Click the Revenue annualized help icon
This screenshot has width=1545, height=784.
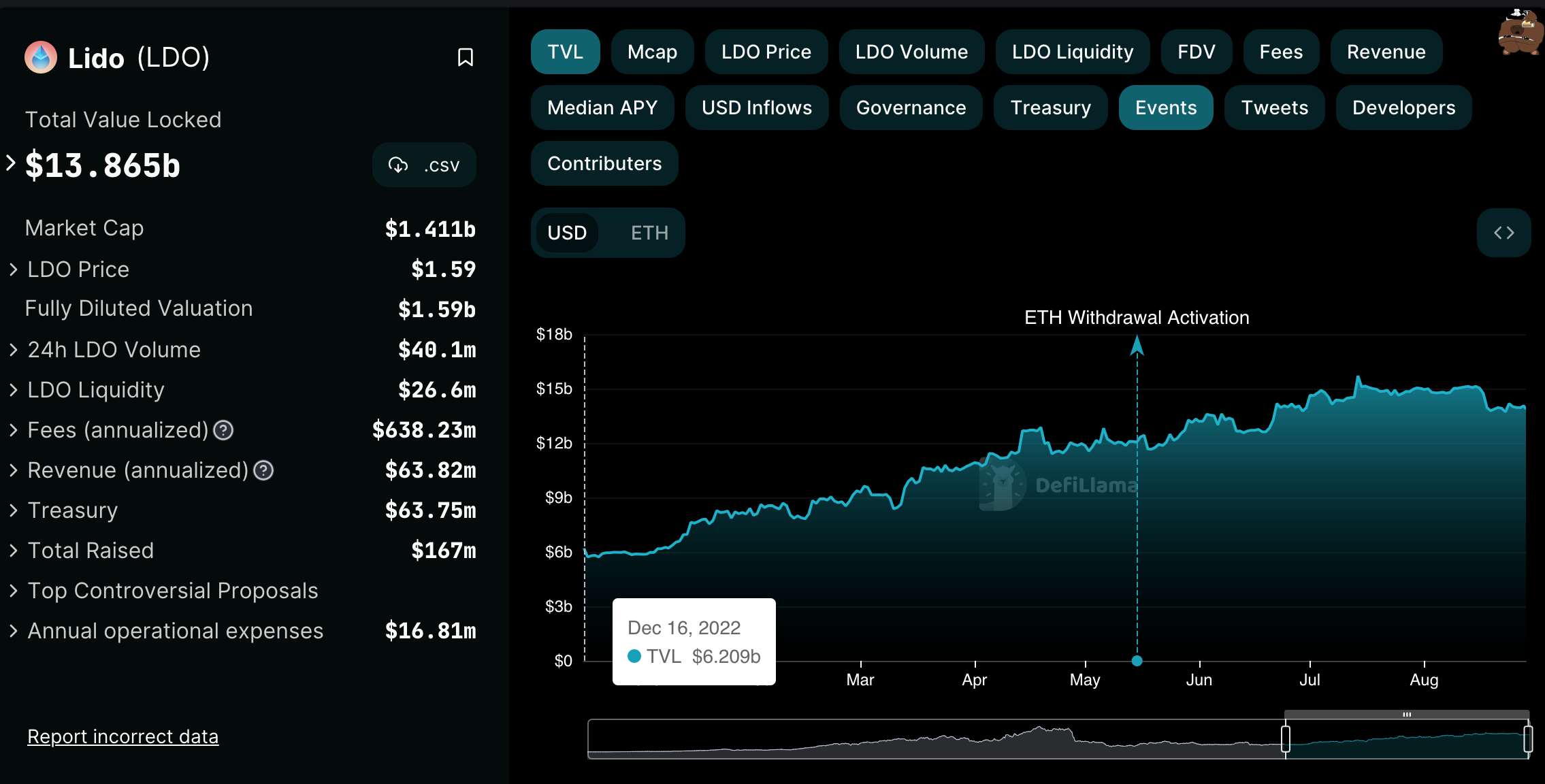[x=263, y=470]
